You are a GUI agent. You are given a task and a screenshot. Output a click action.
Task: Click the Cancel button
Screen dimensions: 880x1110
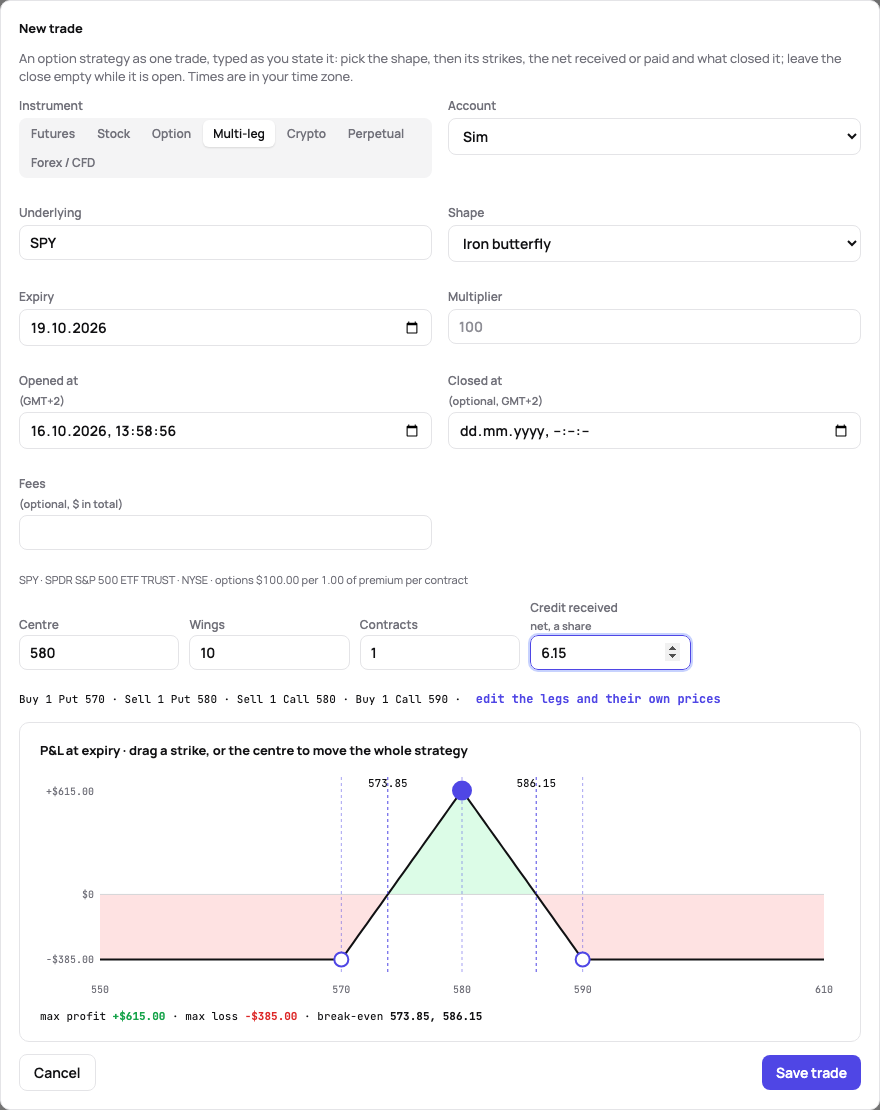click(x=57, y=1072)
